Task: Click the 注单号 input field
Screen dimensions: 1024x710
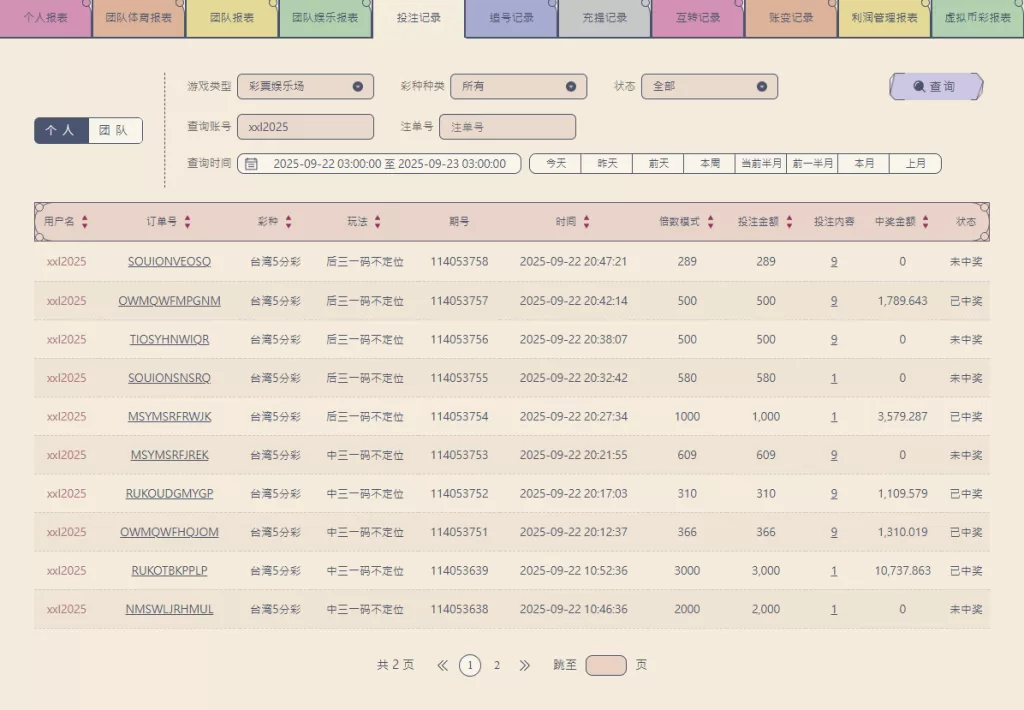Action: (507, 127)
